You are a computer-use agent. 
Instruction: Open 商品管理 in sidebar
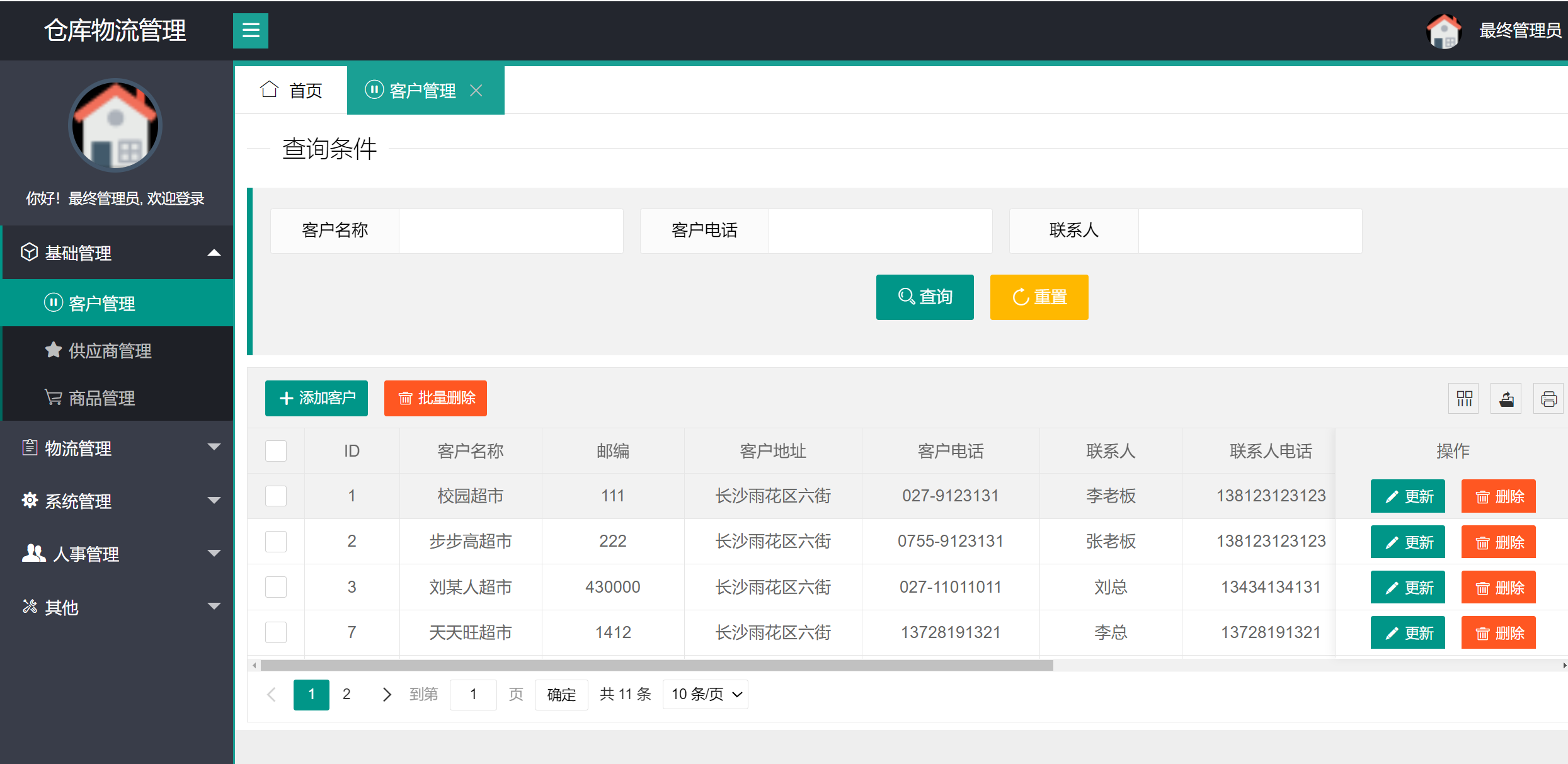118,397
